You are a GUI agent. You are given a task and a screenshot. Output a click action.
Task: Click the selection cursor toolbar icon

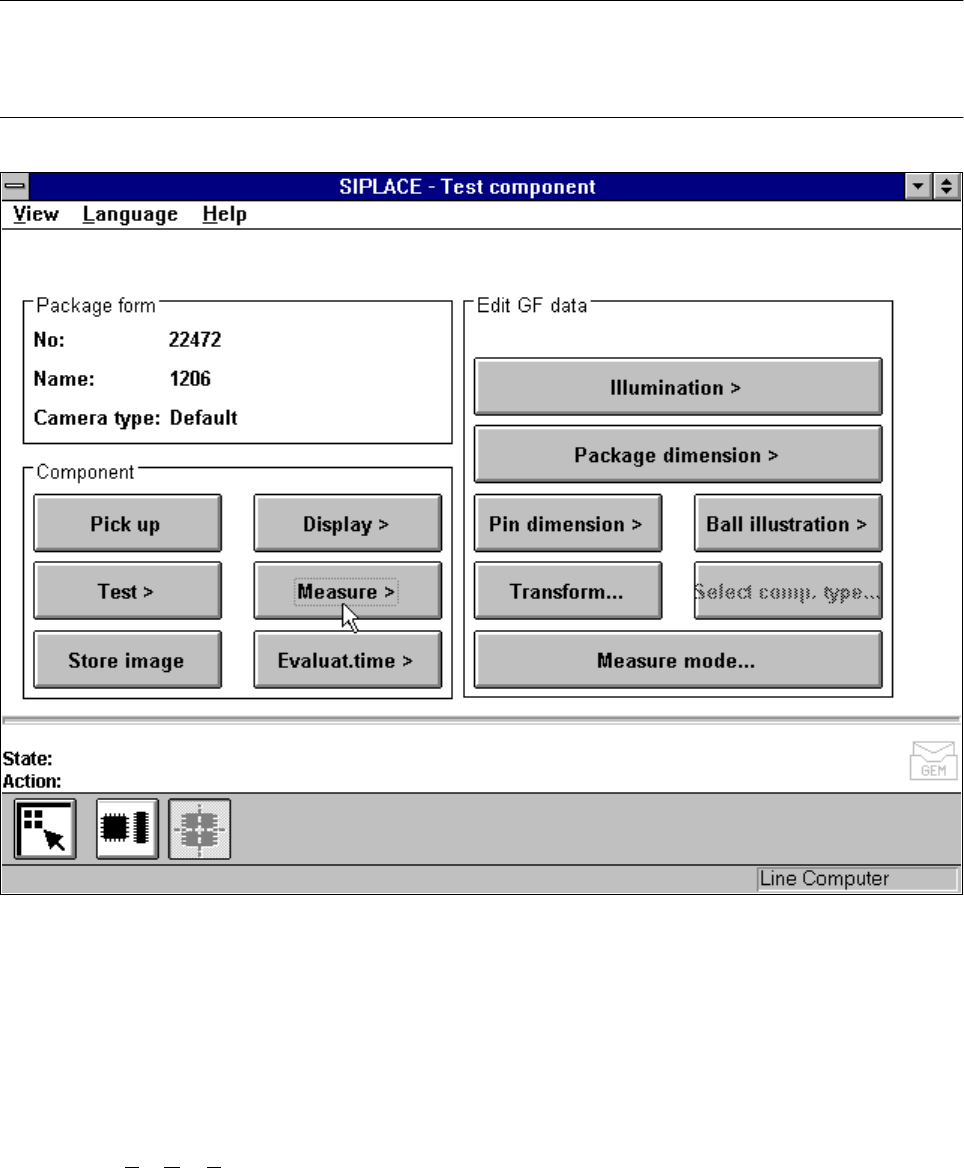(45, 829)
